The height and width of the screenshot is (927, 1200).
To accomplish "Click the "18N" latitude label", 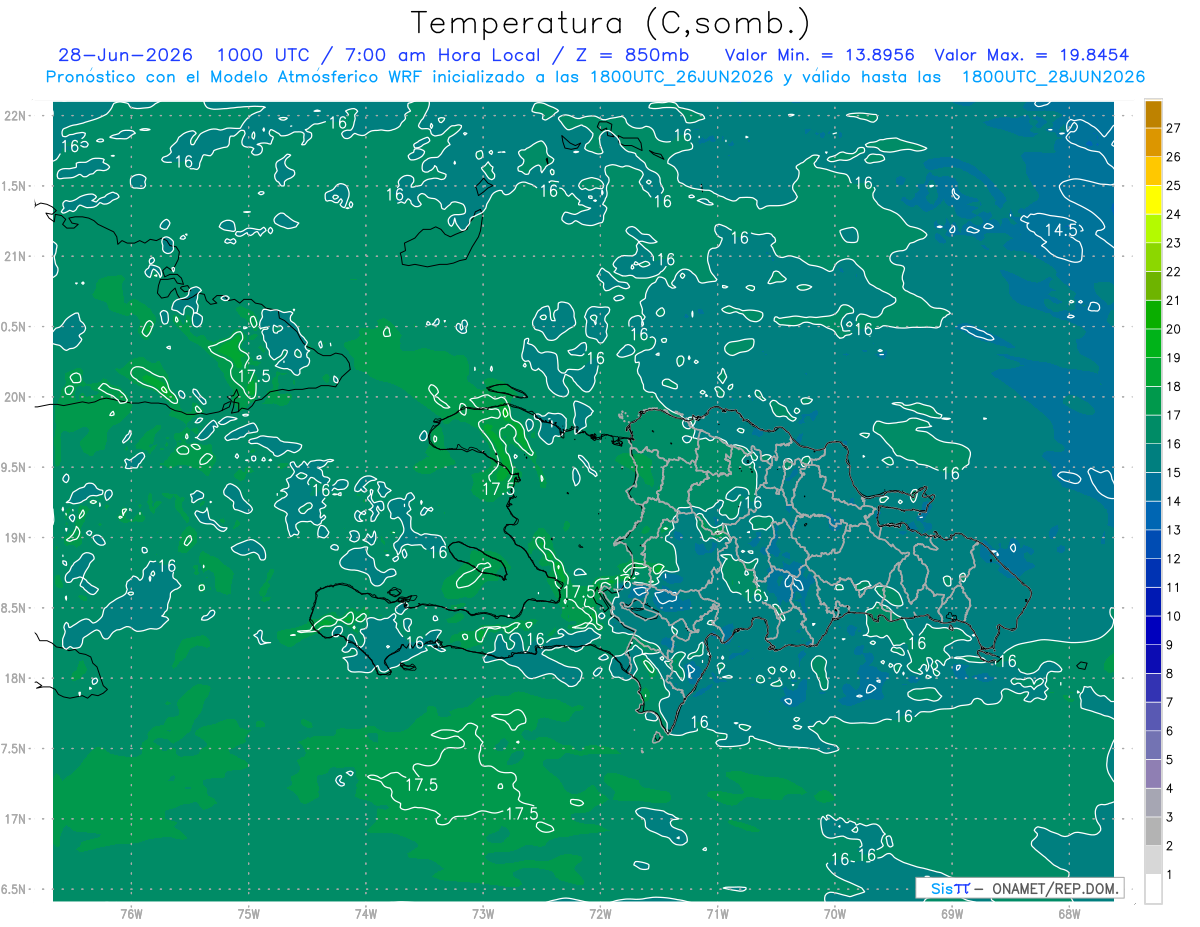I will (x=16, y=678).
